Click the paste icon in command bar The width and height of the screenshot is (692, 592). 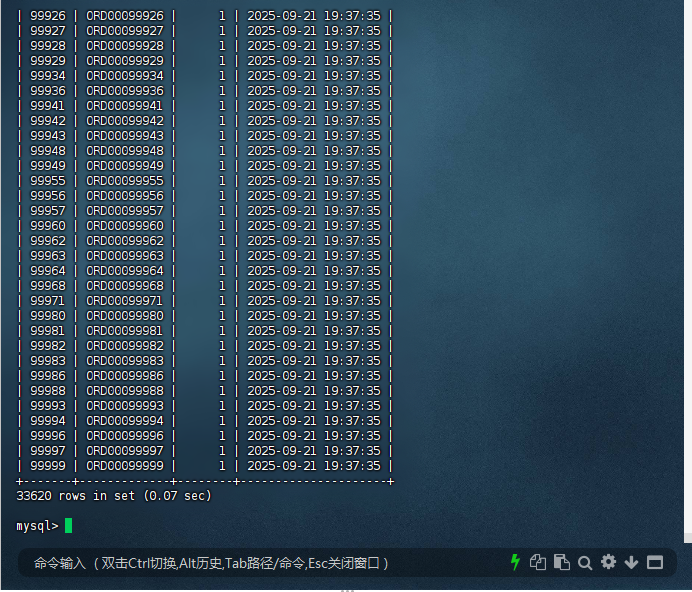(x=561, y=562)
